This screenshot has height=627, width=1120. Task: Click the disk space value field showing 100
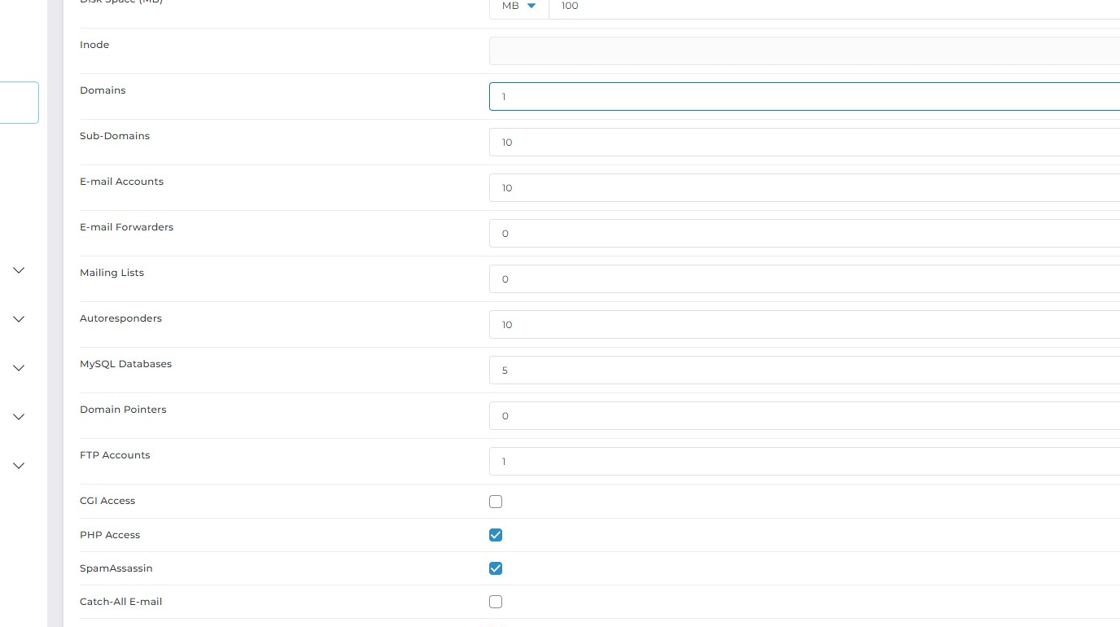(x=830, y=7)
